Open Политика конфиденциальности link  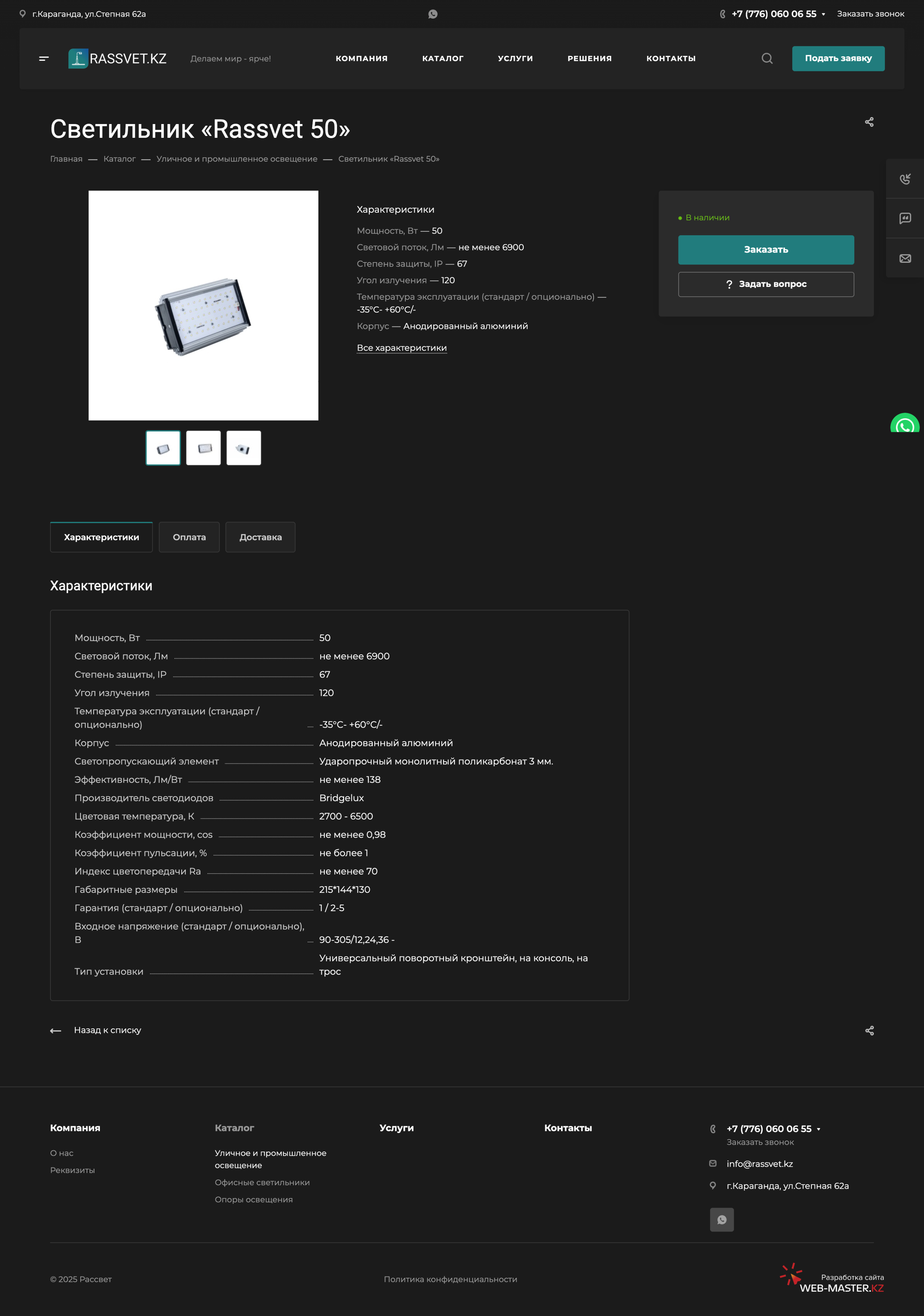(450, 1279)
